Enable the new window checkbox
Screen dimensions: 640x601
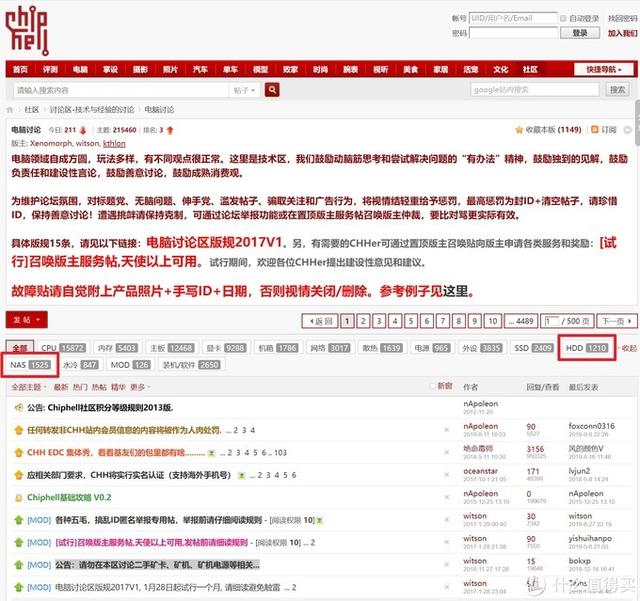click(433, 386)
